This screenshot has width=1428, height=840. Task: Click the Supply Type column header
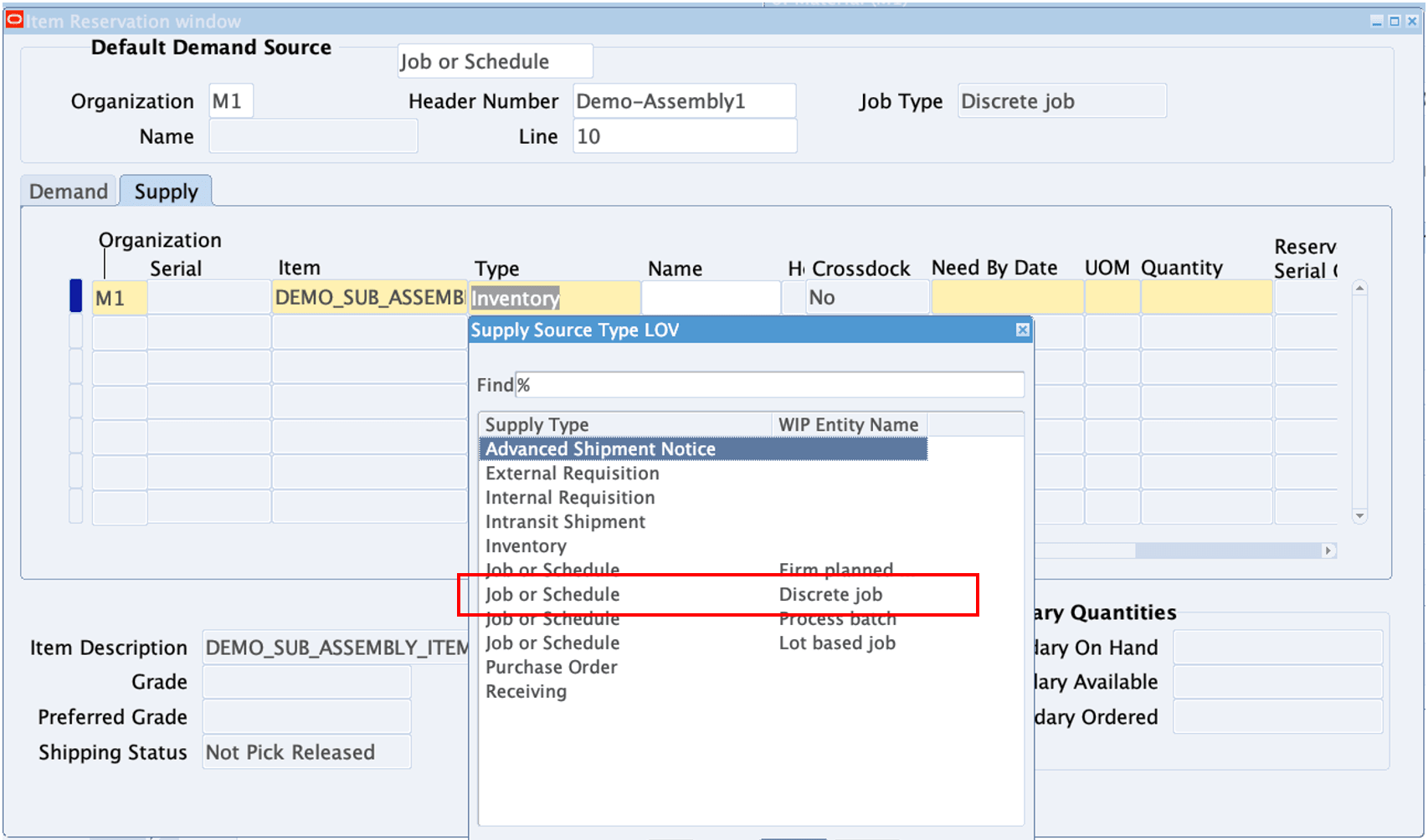[x=537, y=424]
